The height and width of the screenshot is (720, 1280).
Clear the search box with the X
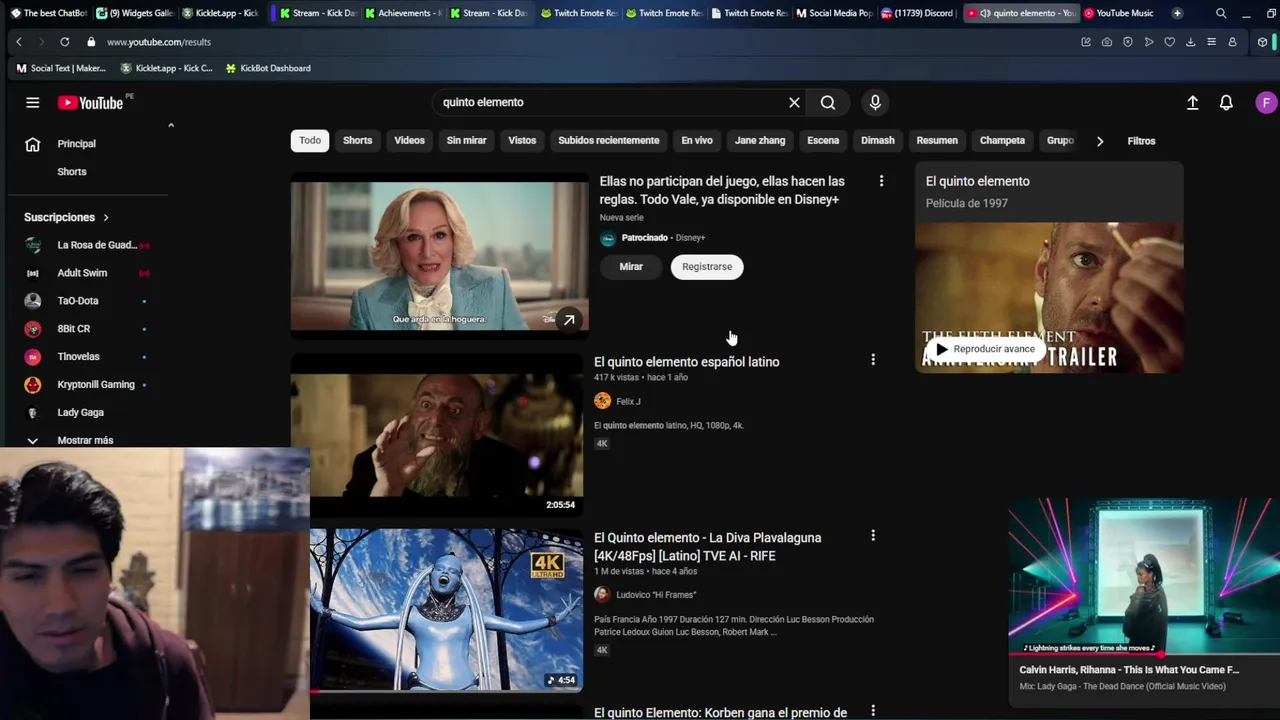[x=794, y=102]
